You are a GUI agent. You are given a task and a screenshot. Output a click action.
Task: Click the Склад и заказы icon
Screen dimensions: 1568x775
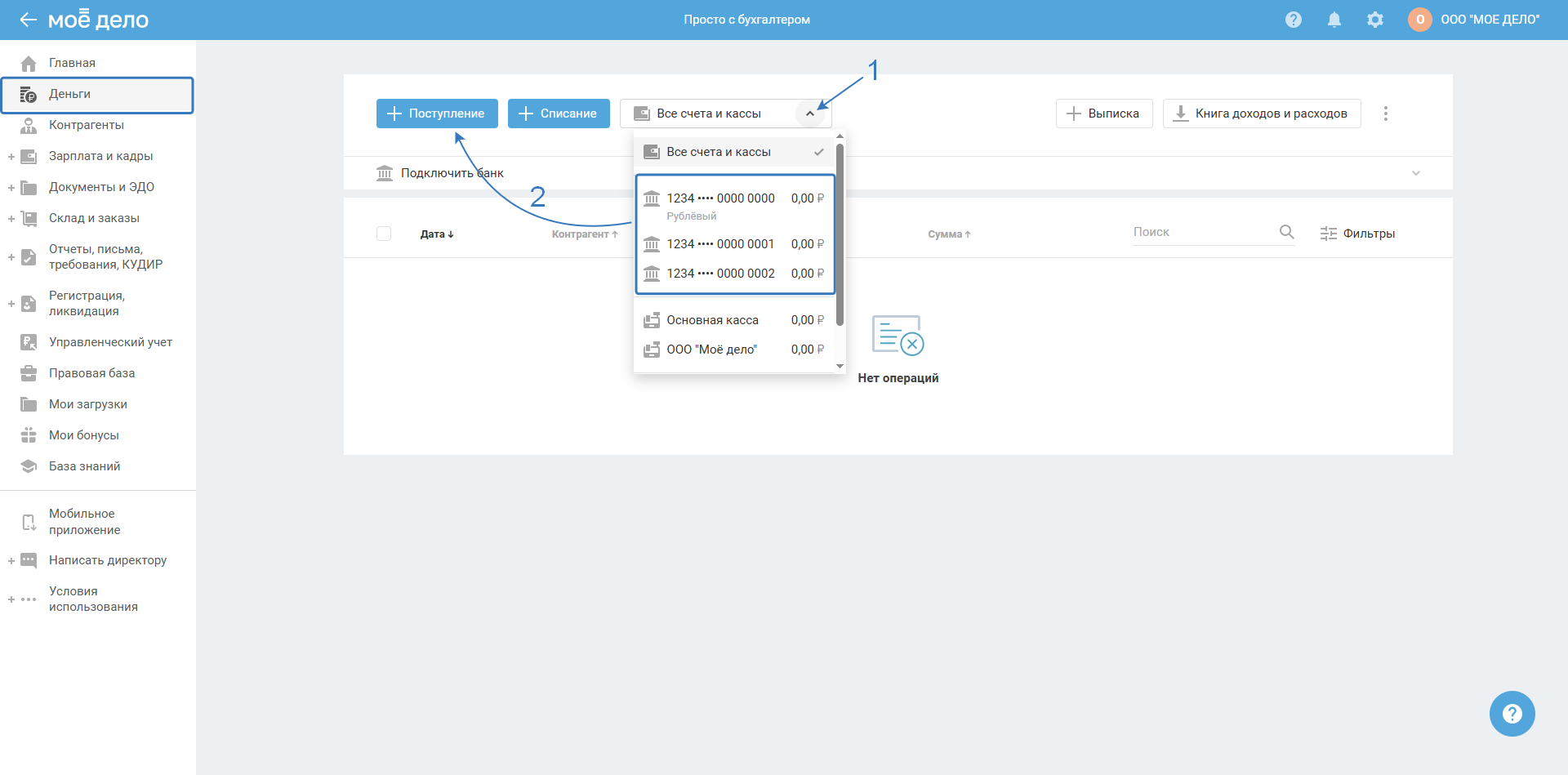[x=29, y=218]
